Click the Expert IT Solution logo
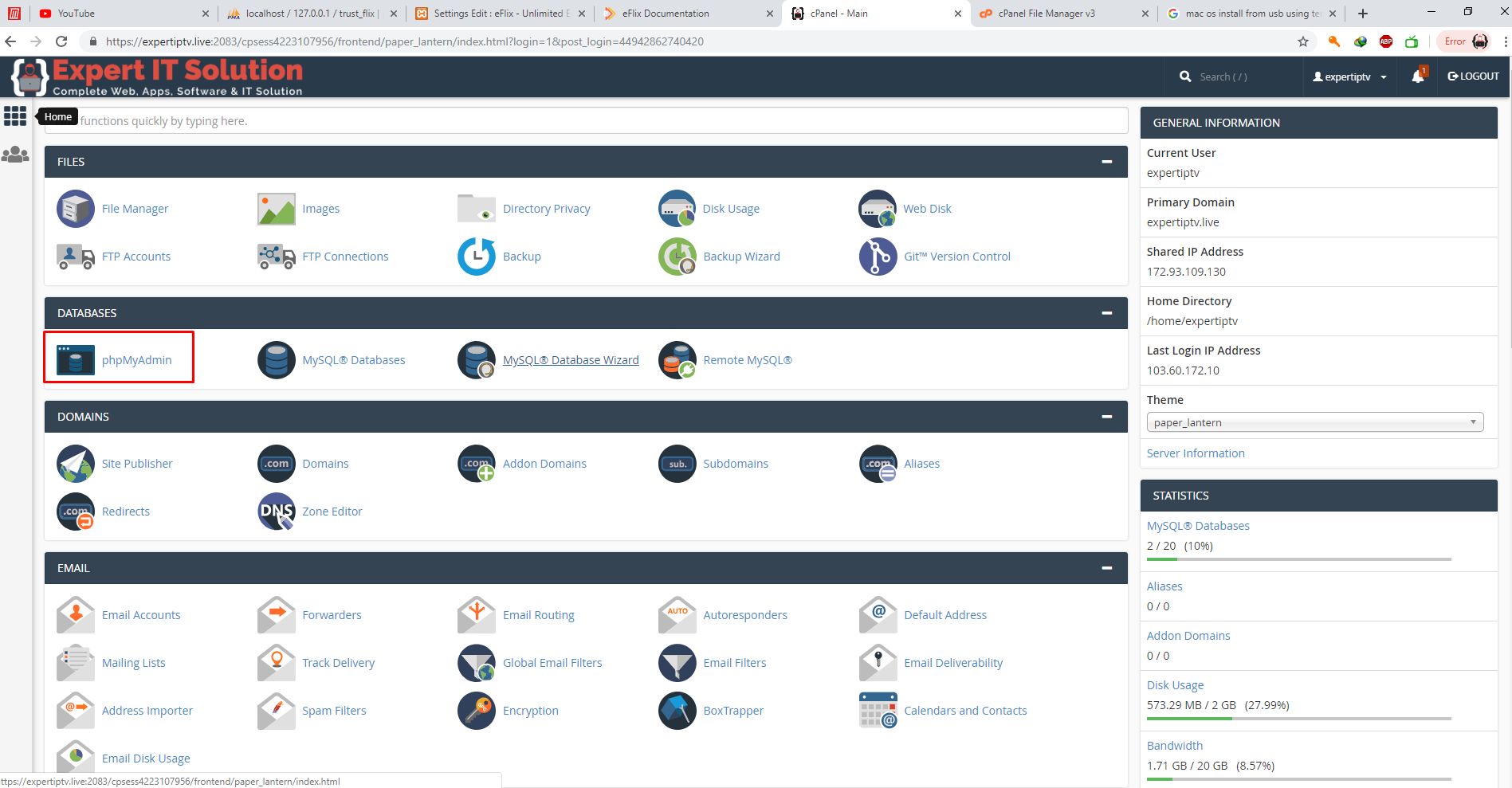 (x=157, y=77)
